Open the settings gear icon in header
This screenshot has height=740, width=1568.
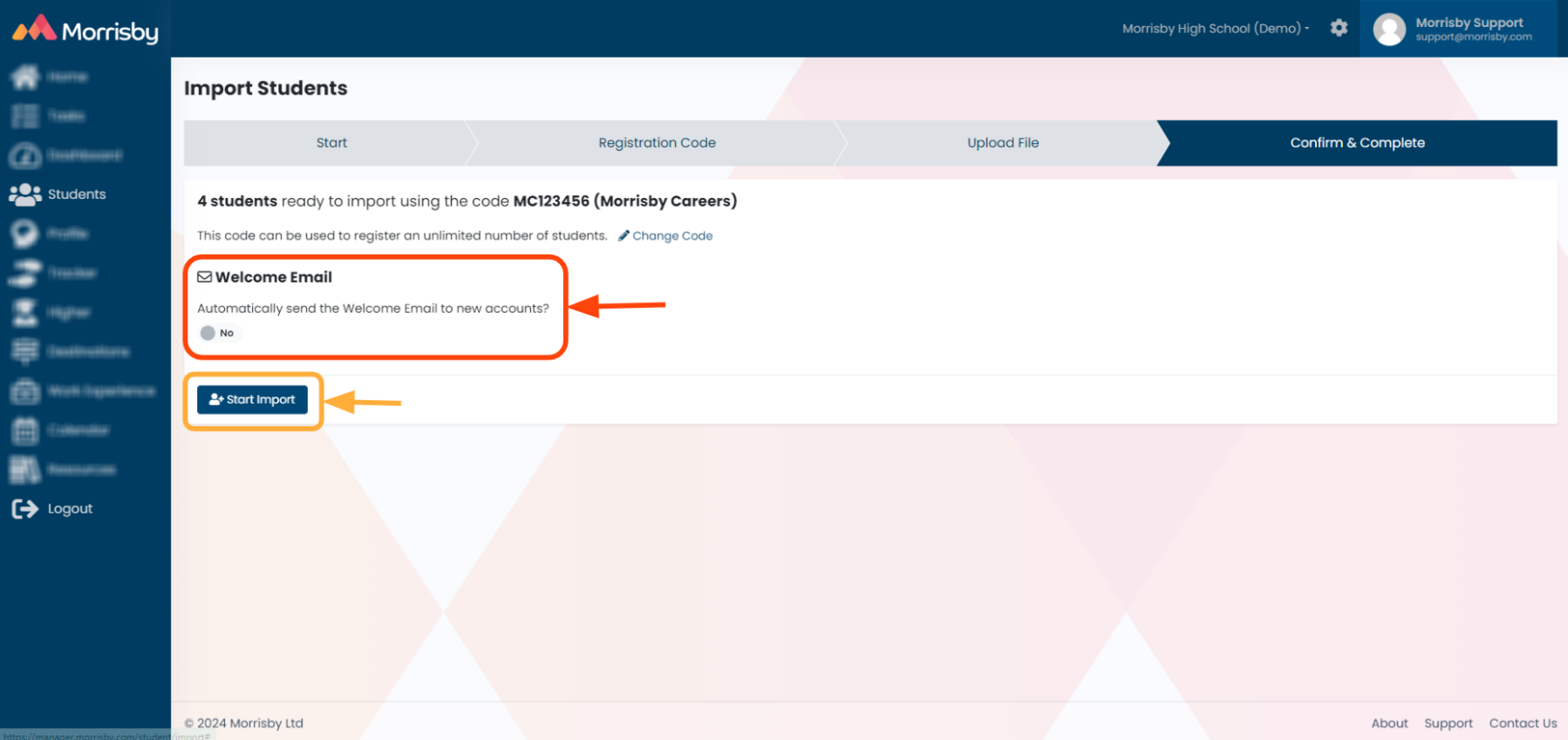(1339, 28)
